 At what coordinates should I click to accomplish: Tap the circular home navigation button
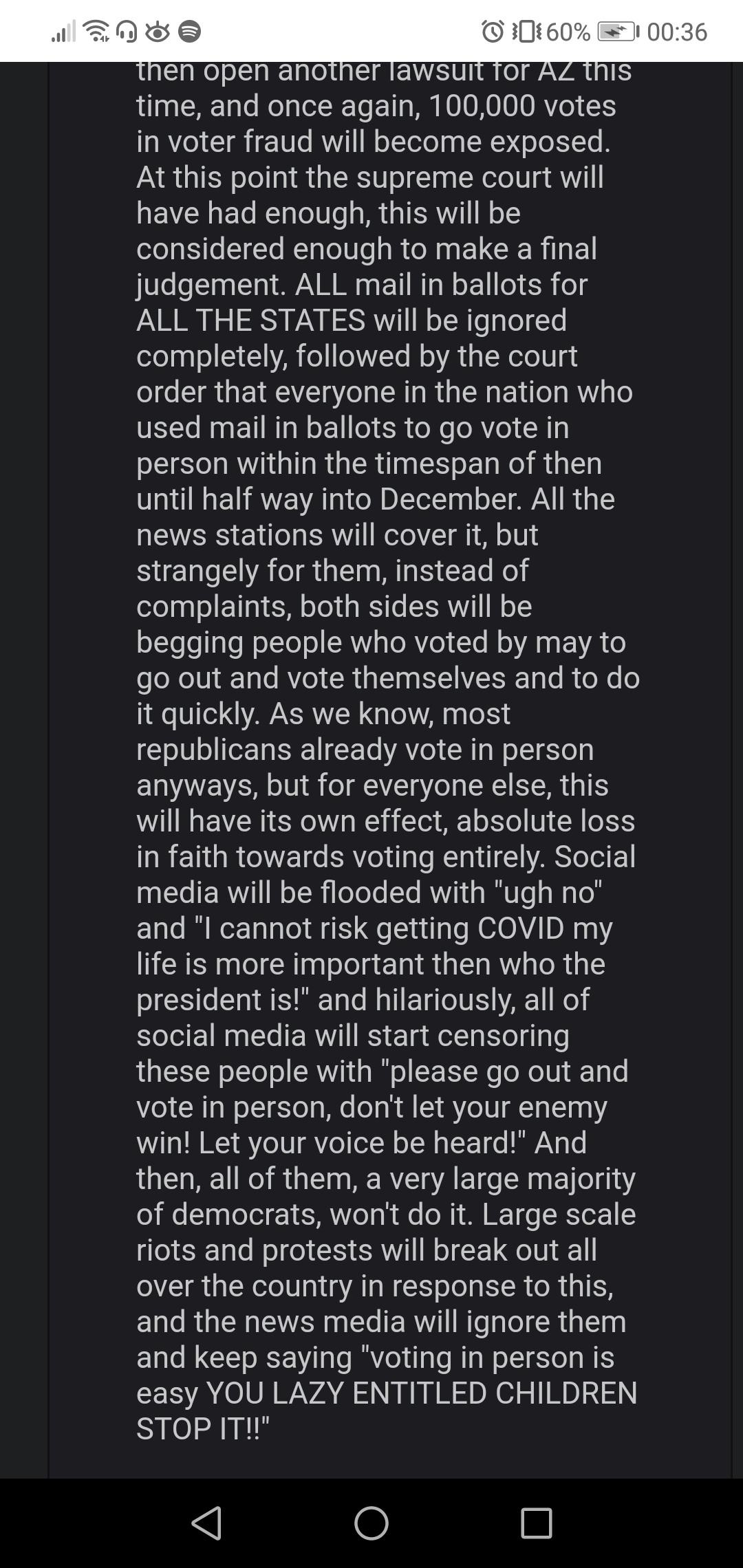pos(371,1523)
